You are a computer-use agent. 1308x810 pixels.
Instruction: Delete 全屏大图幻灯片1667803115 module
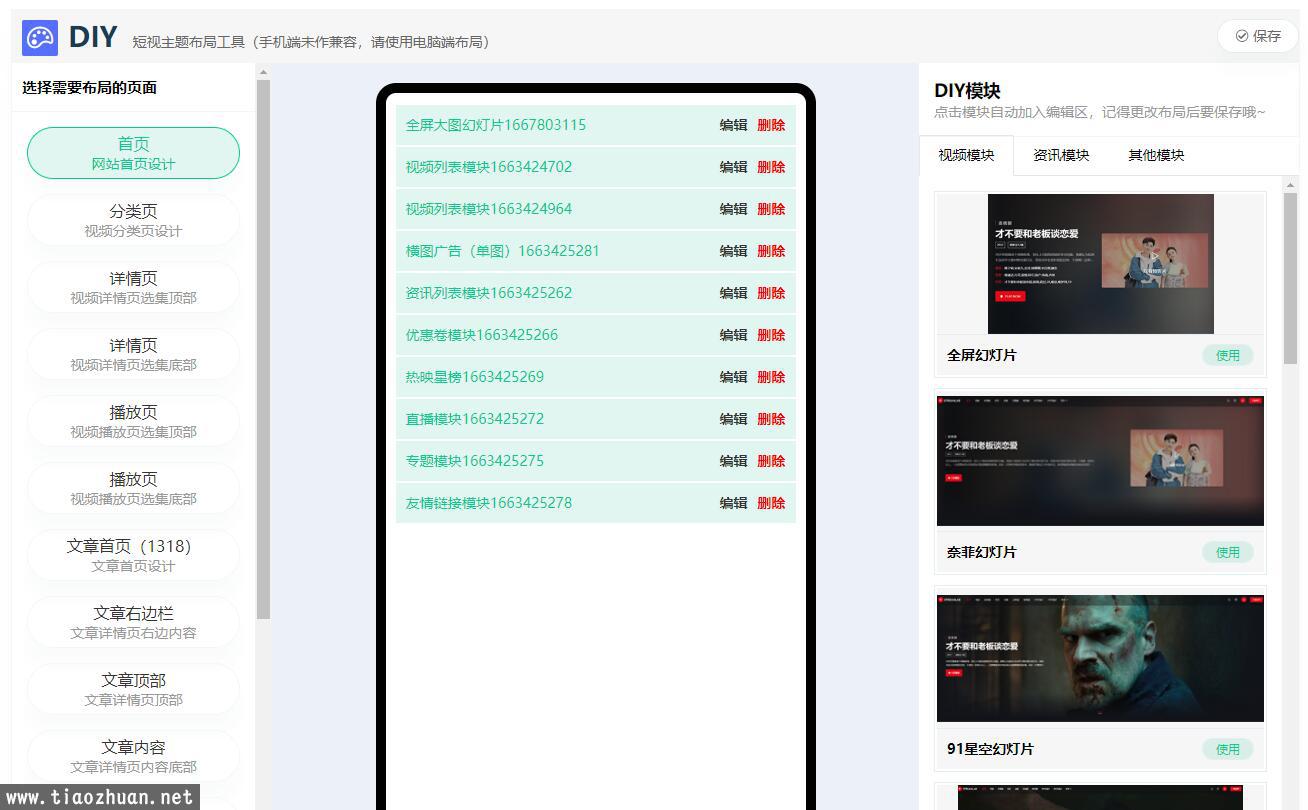[771, 125]
